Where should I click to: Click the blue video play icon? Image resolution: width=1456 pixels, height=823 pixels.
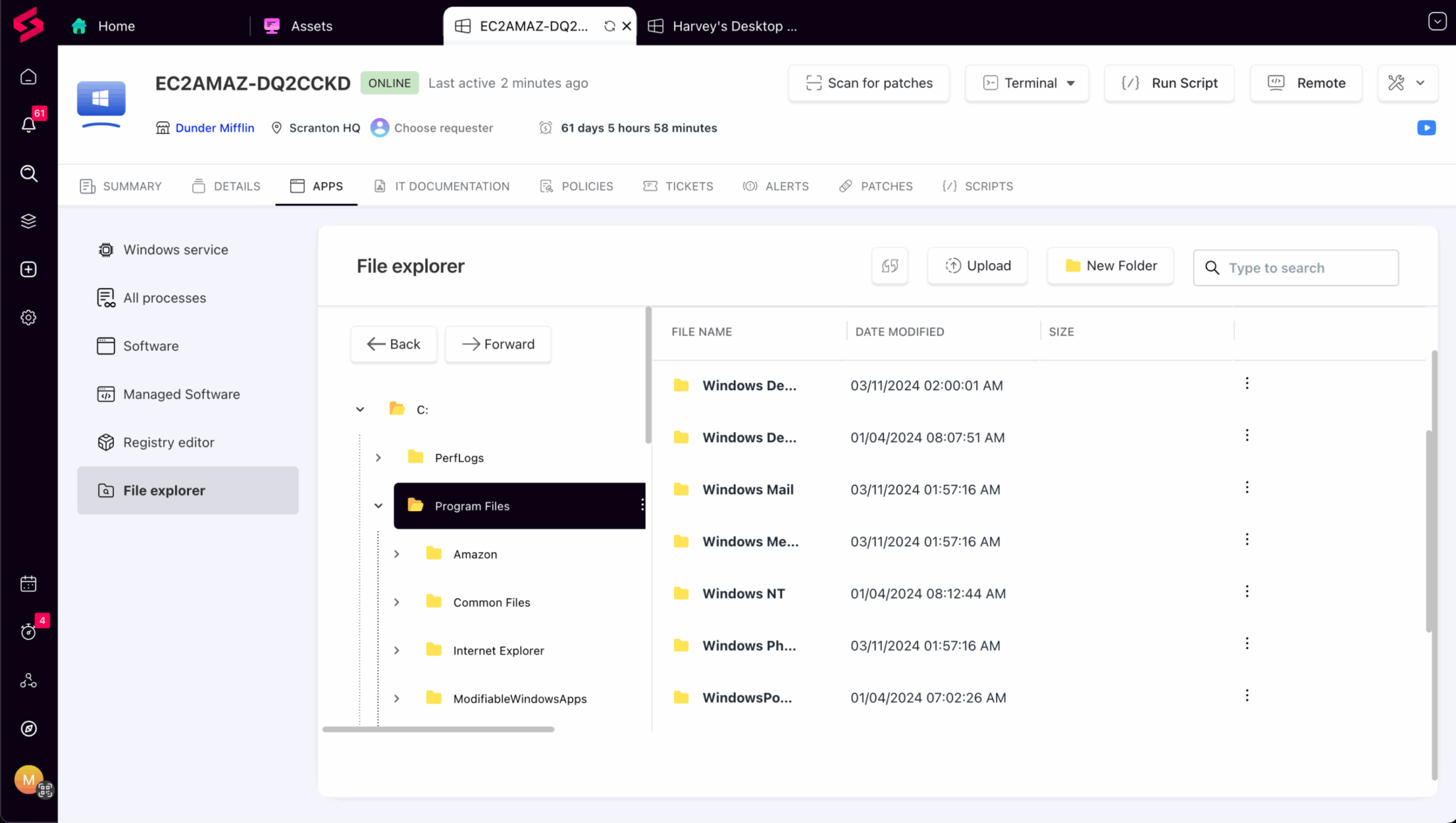click(1426, 128)
